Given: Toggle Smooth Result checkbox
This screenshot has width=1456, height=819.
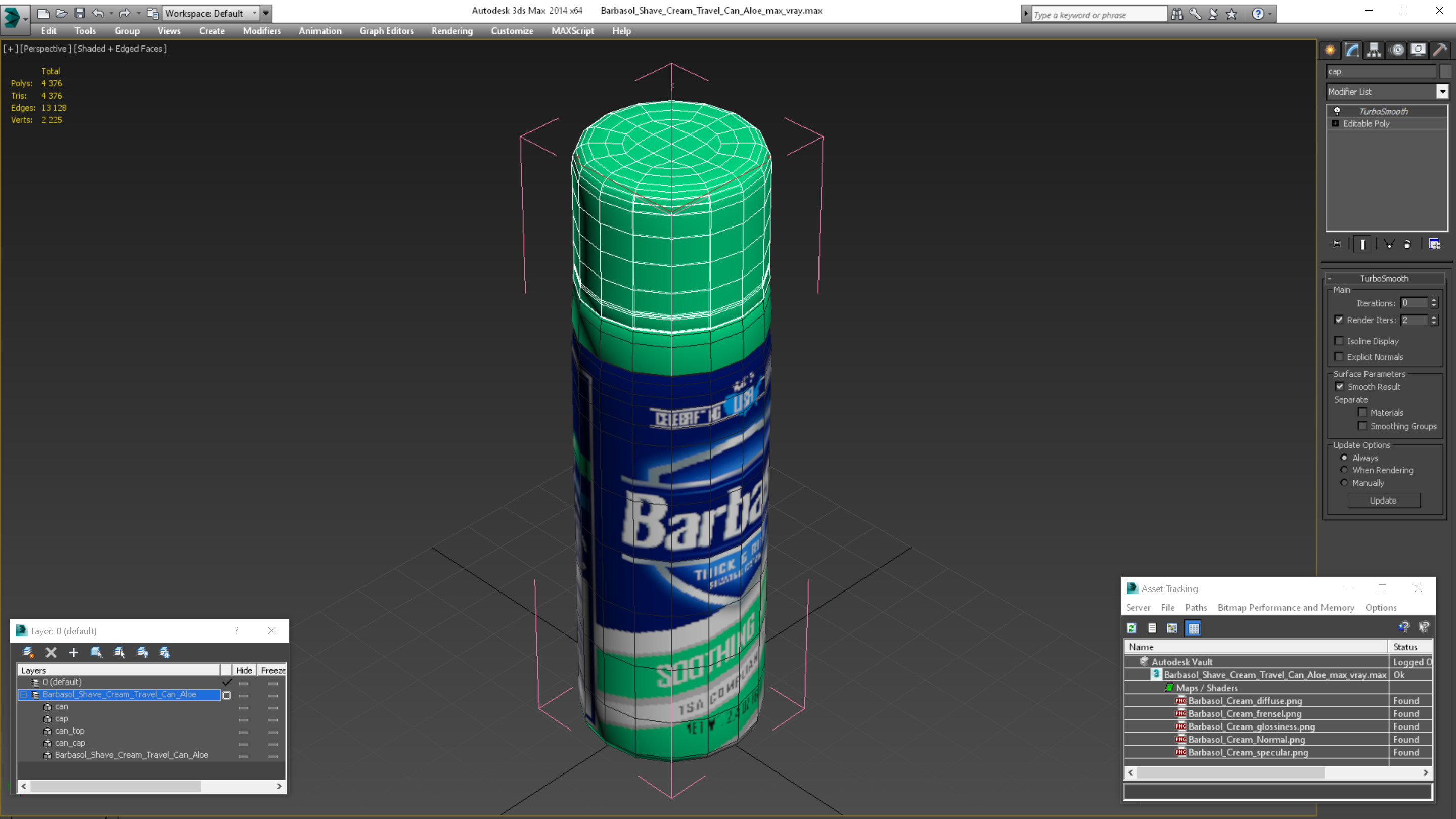Looking at the screenshot, I should click(1340, 386).
